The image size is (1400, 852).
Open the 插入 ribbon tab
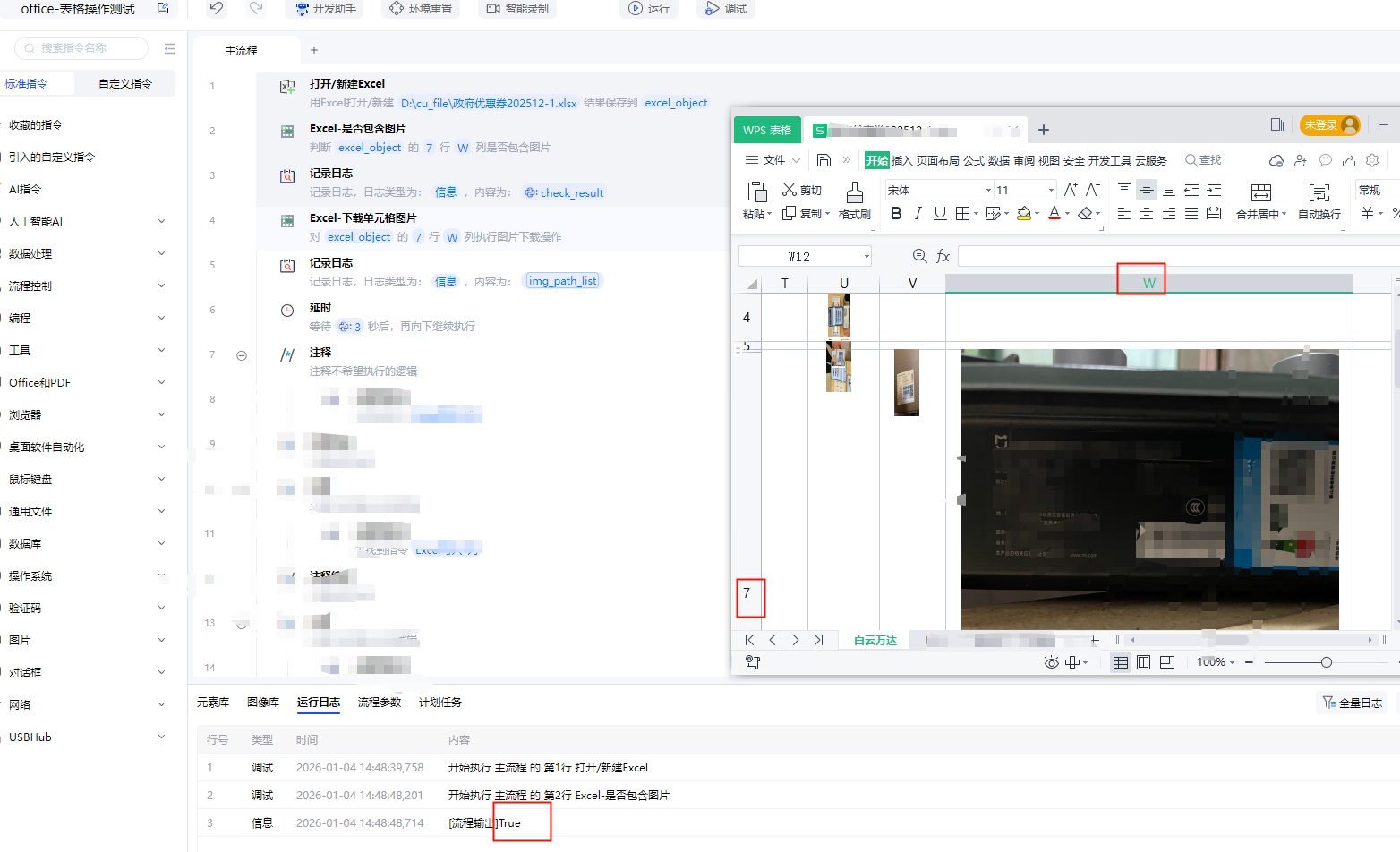pos(901,160)
